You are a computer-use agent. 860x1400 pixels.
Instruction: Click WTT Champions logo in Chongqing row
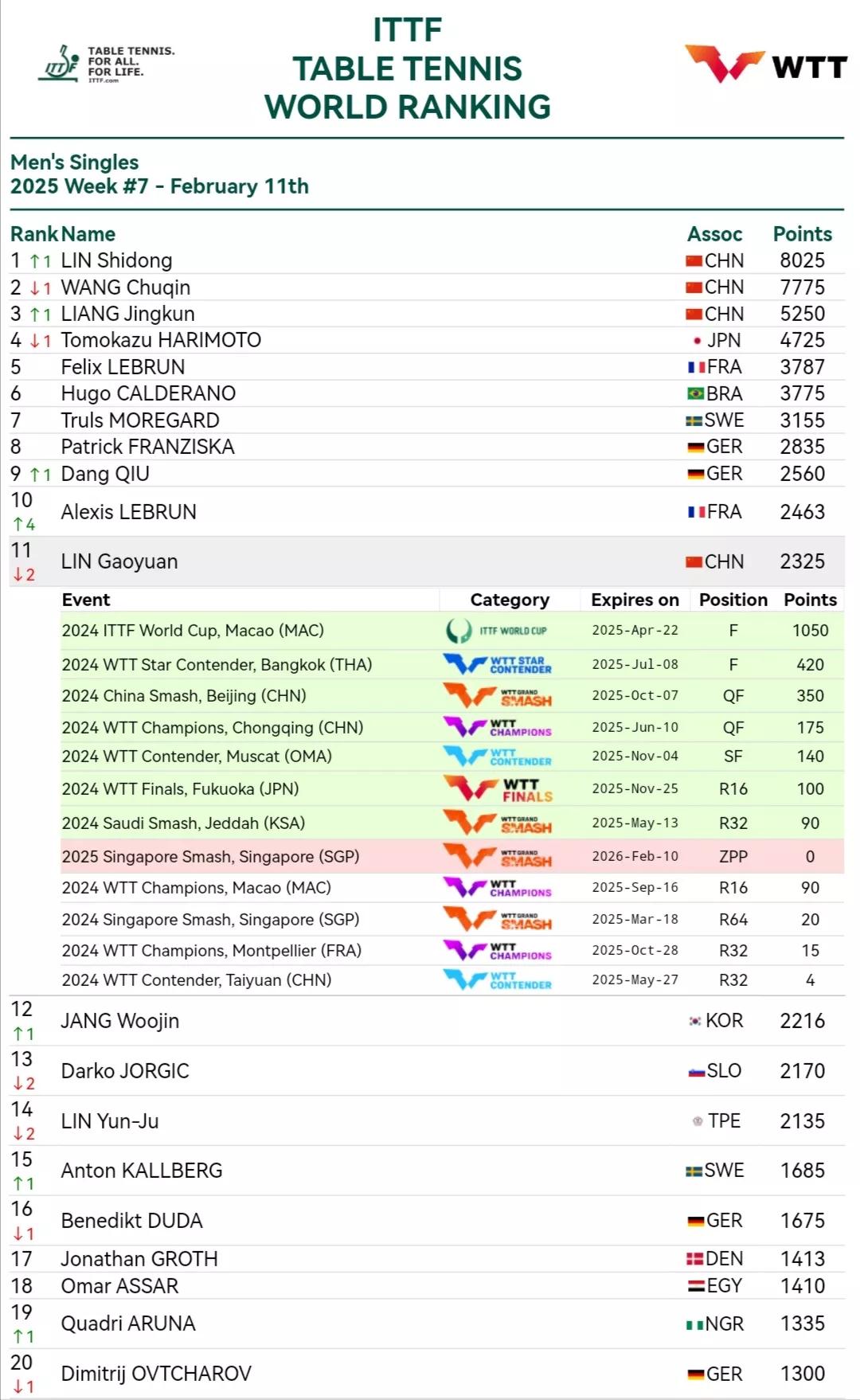point(497,727)
